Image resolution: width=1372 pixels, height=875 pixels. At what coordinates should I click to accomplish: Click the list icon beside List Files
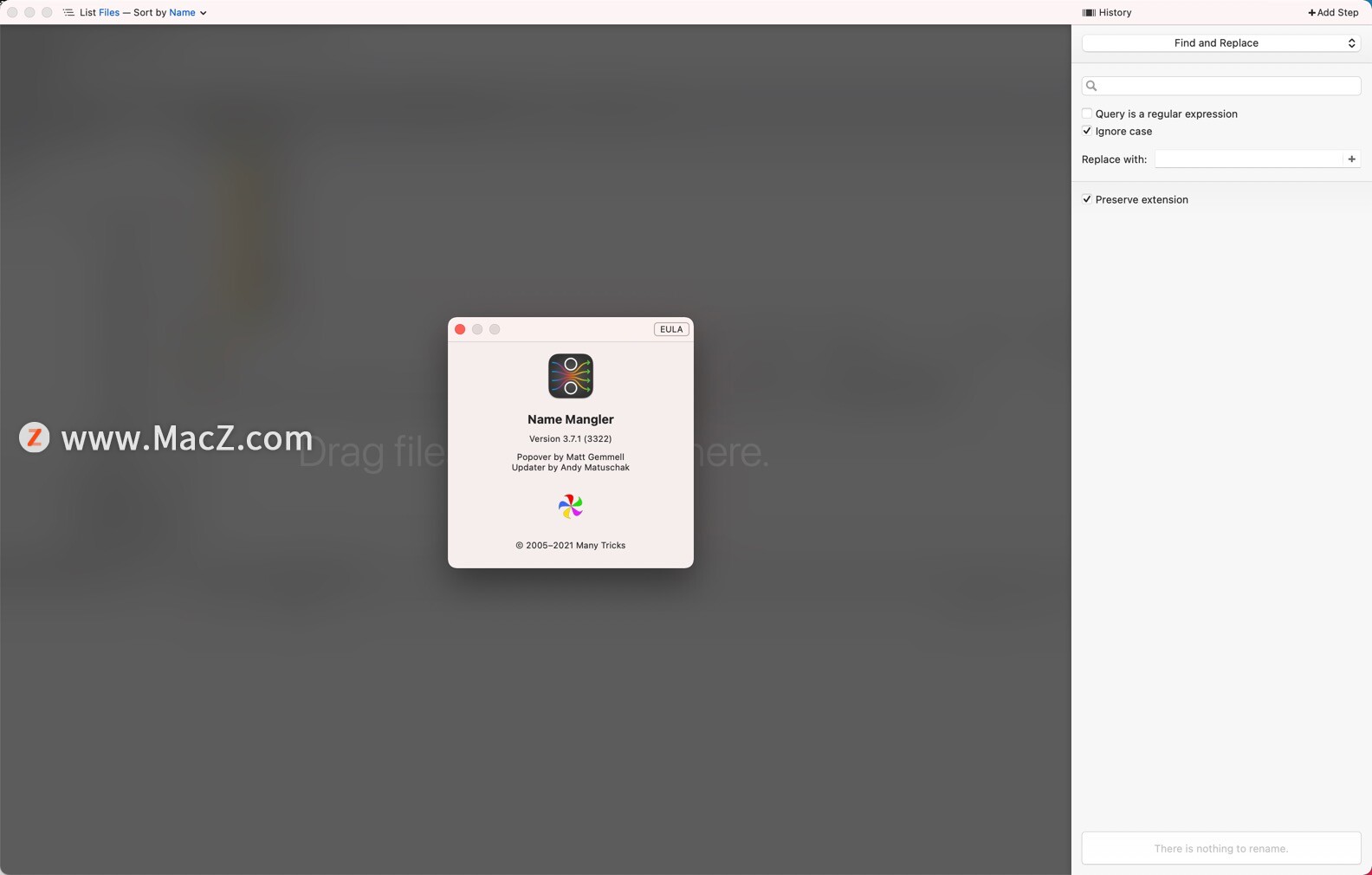pyautogui.click(x=68, y=13)
